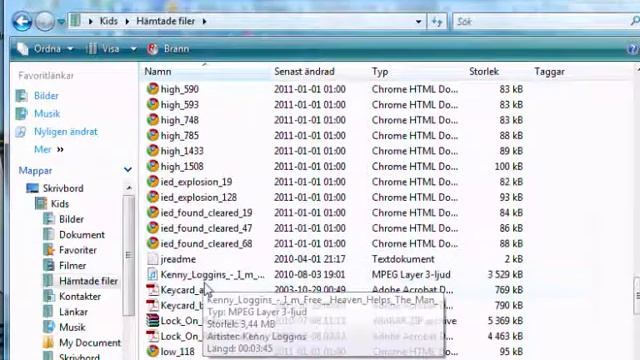Click the 100 kB size cell
The image size is (640, 360).
tap(508, 167)
